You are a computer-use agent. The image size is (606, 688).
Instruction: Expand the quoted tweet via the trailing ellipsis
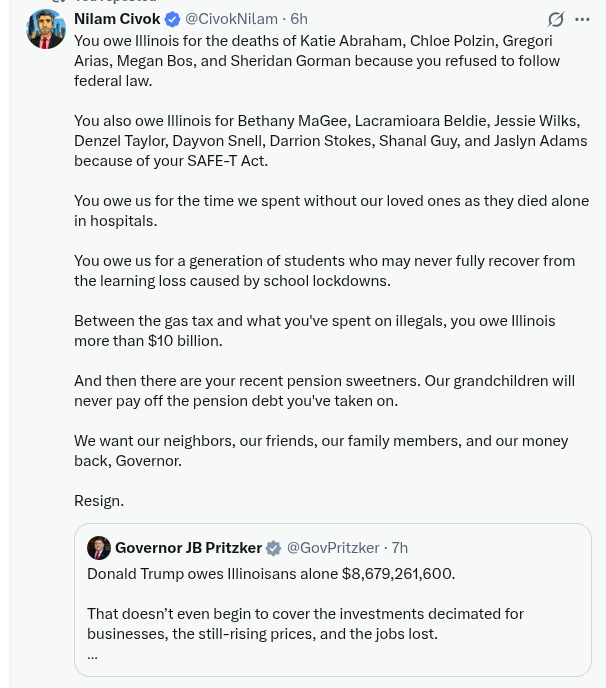[x=92, y=654]
